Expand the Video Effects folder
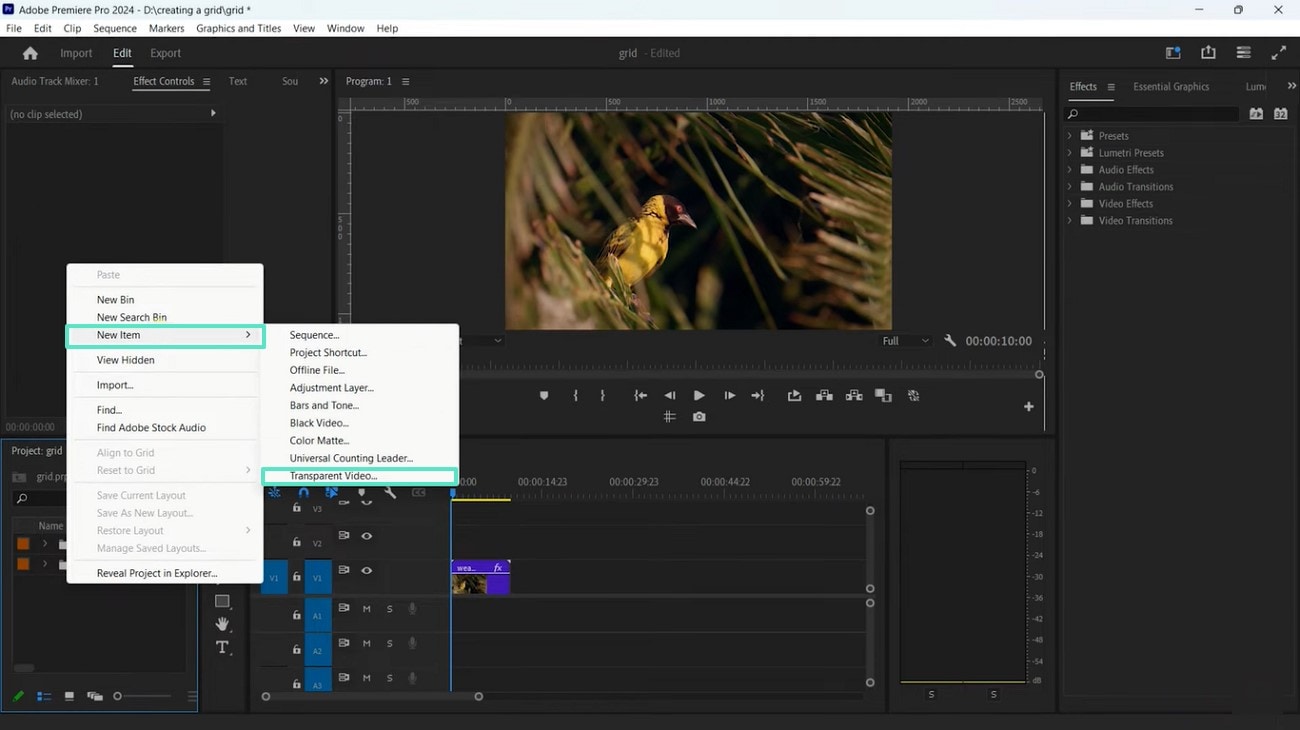Image resolution: width=1300 pixels, height=730 pixels. coord(1070,204)
